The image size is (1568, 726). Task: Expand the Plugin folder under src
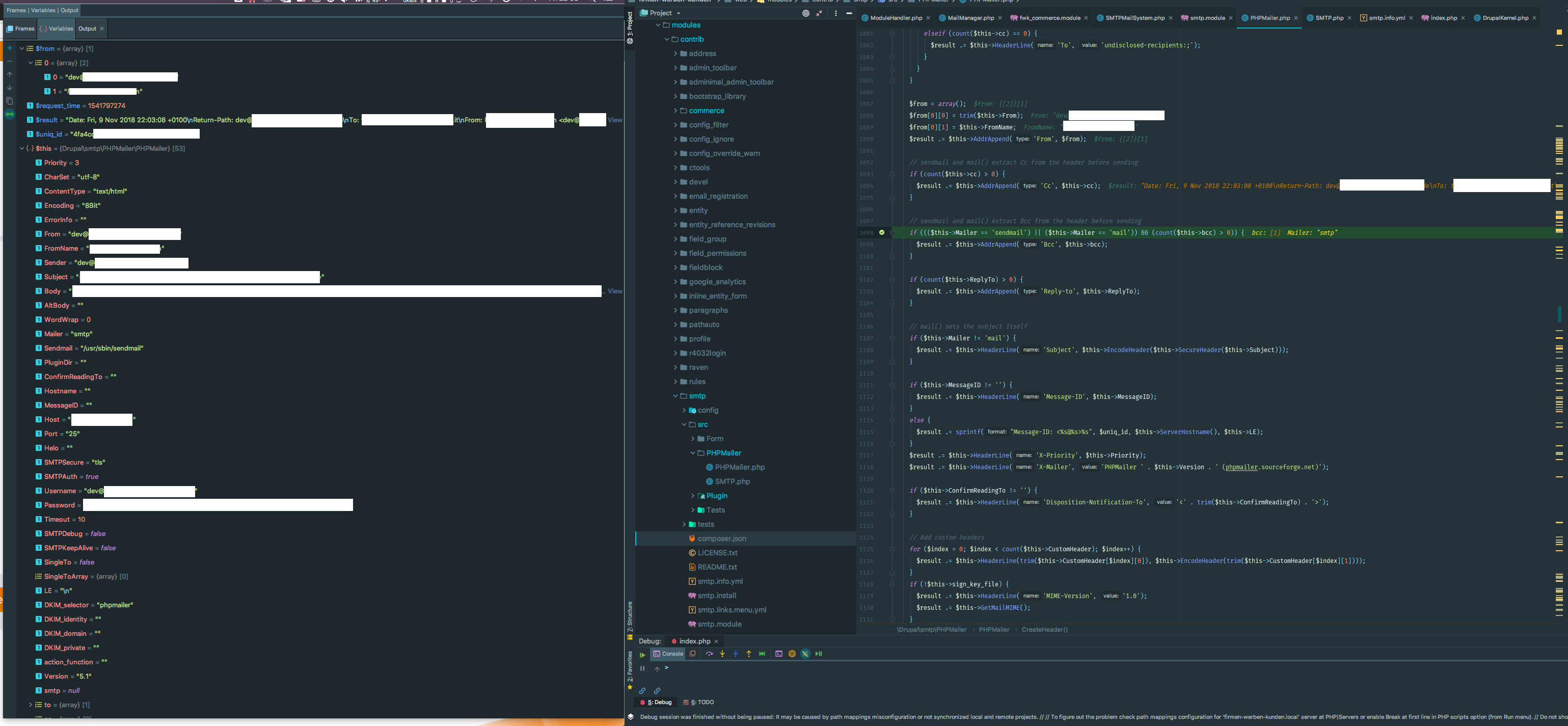click(x=693, y=496)
